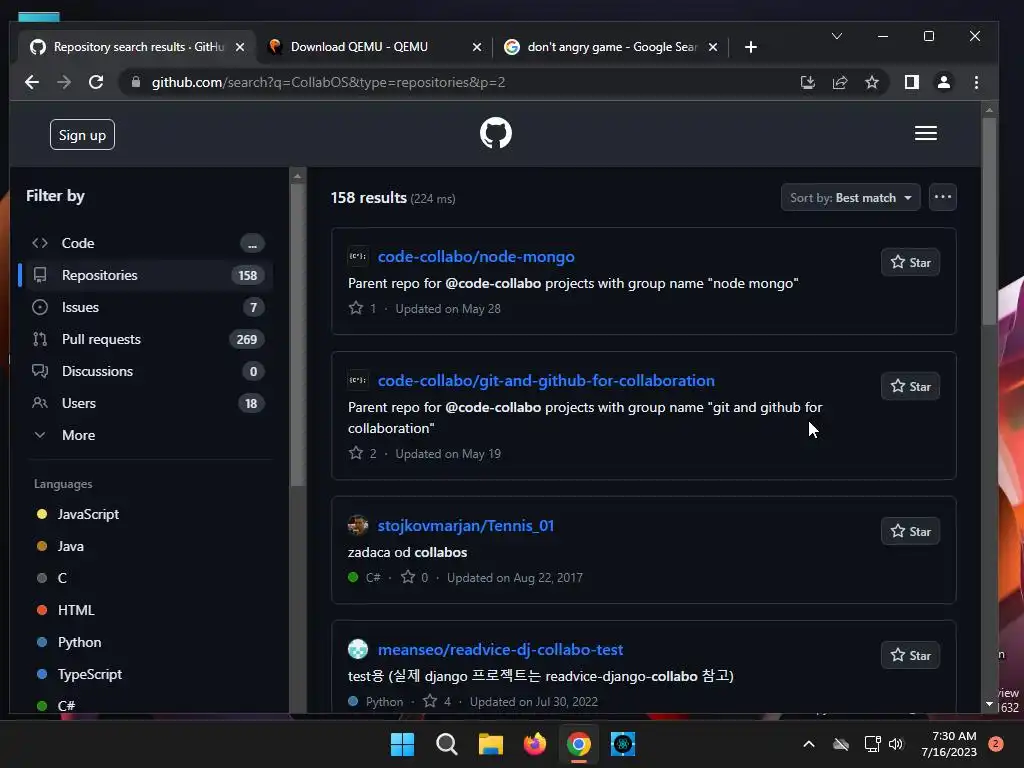The height and width of the screenshot is (768, 1024).
Task: Open the stojkovmarjan/Tennis_01 repository link
Action: pos(466,526)
